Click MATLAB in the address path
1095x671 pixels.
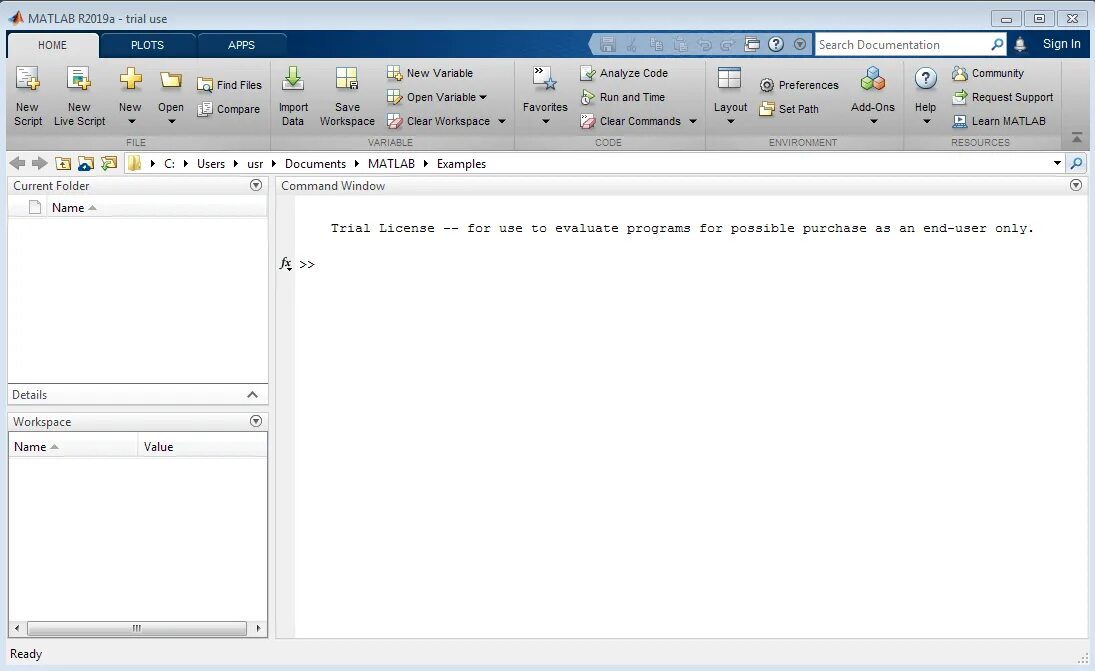tap(391, 163)
